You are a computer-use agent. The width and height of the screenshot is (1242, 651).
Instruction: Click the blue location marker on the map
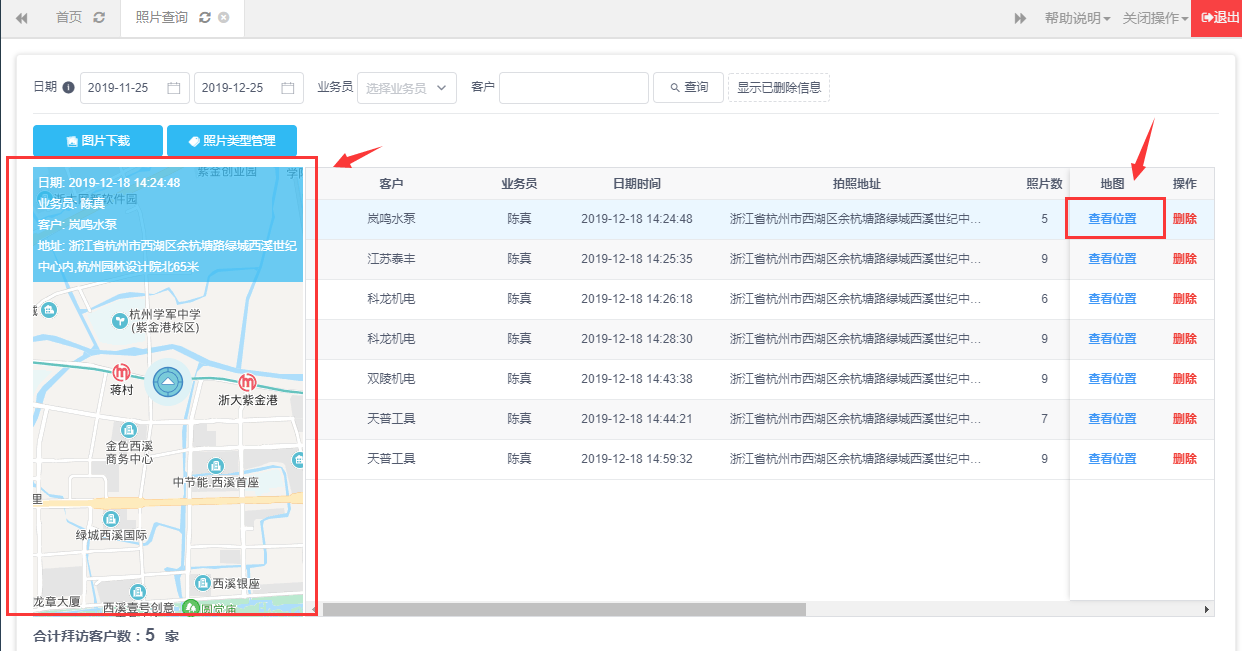coord(168,382)
